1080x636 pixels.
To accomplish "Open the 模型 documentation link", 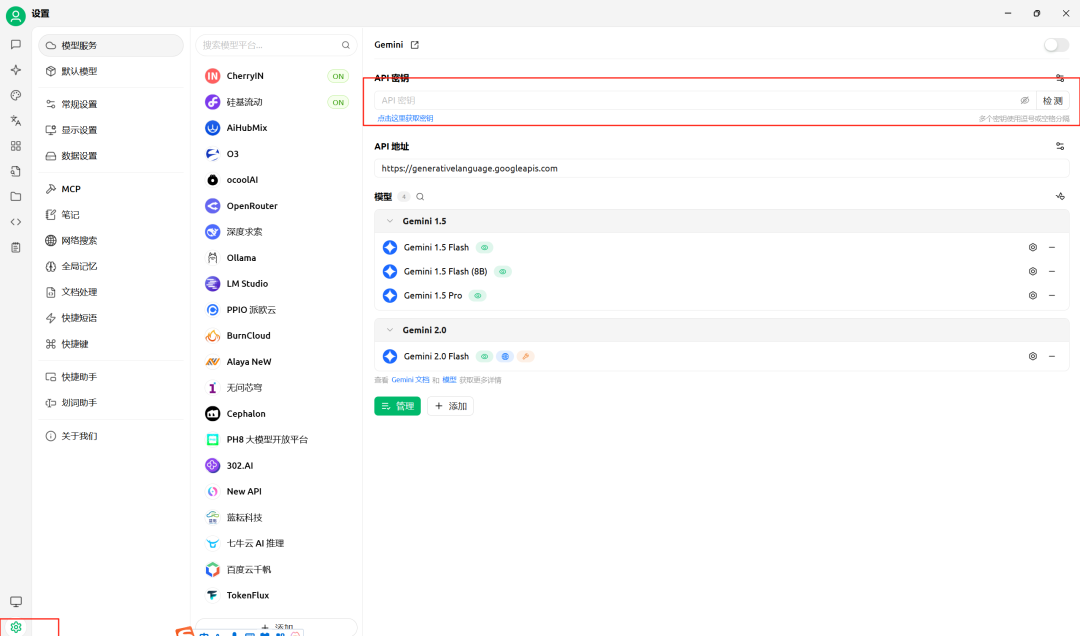I will [x=449, y=380].
